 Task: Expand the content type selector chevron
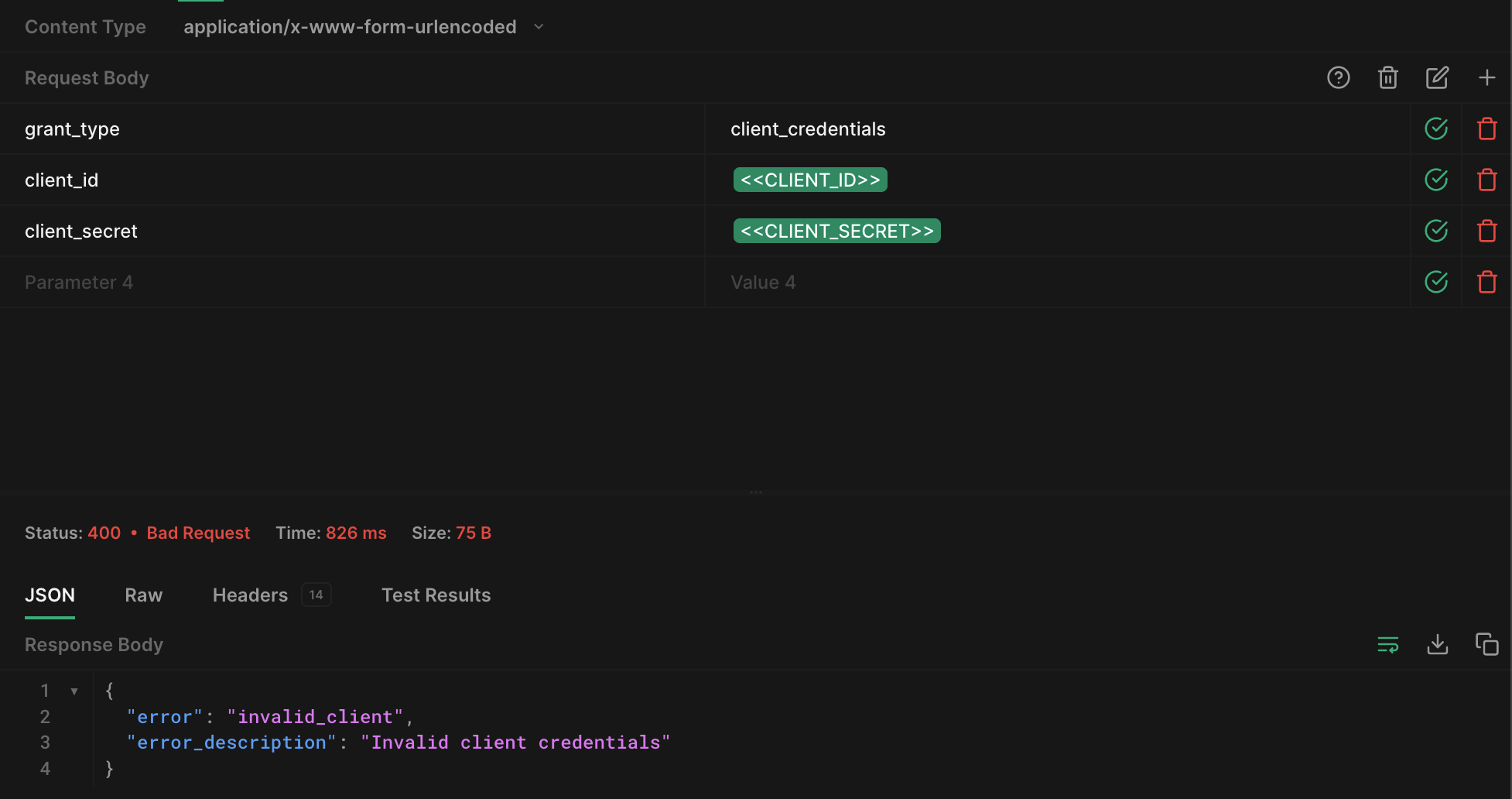click(539, 26)
